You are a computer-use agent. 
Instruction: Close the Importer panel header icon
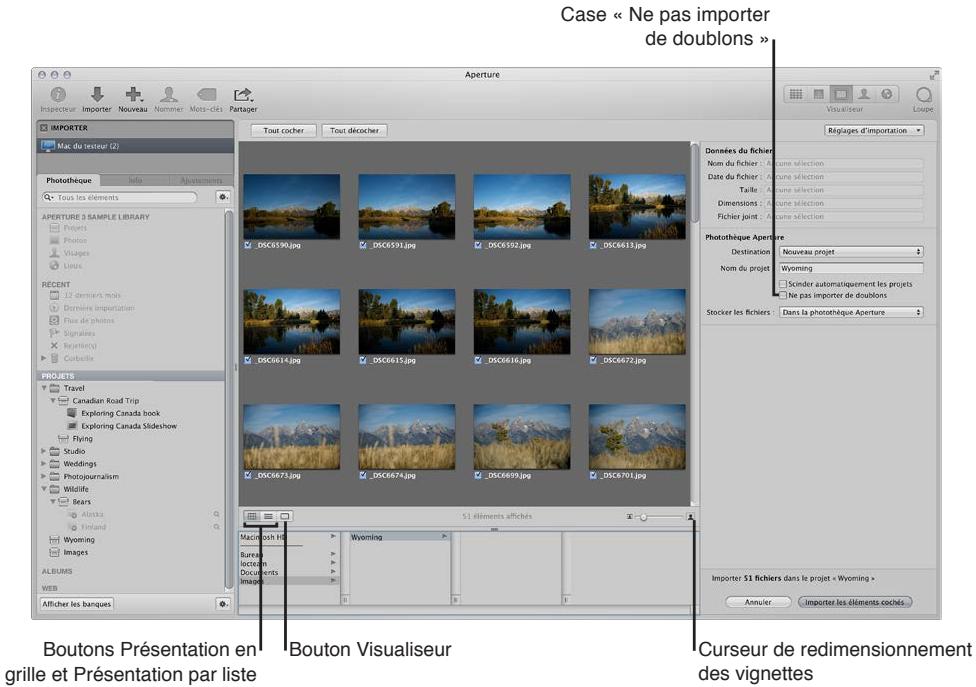click(44, 128)
